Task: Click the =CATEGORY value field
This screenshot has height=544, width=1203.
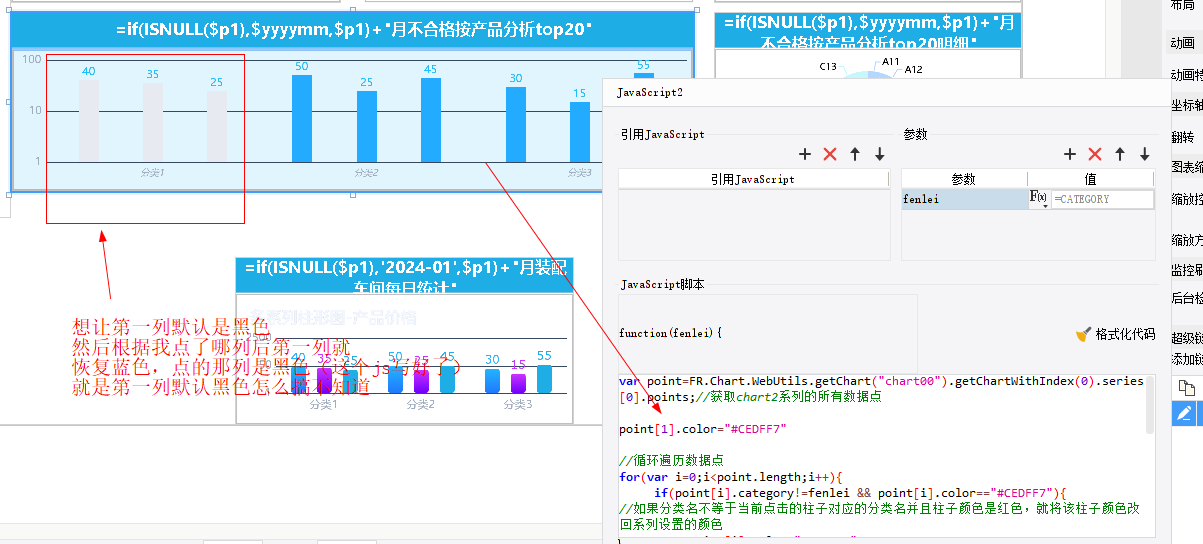Action: [x=1100, y=199]
